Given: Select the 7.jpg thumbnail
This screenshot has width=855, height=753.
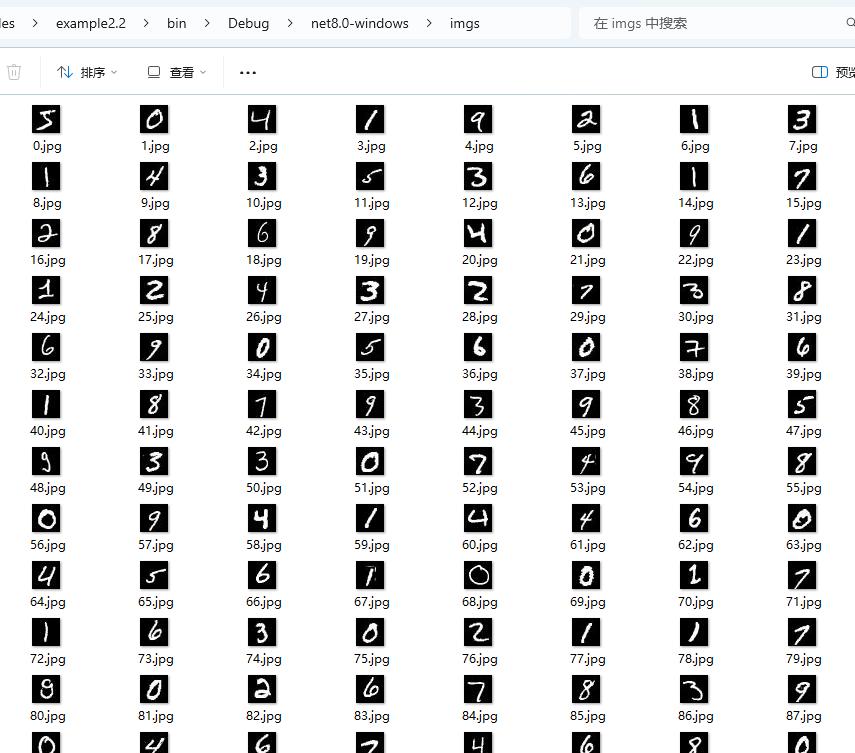Looking at the screenshot, I should tap(802, 119).
